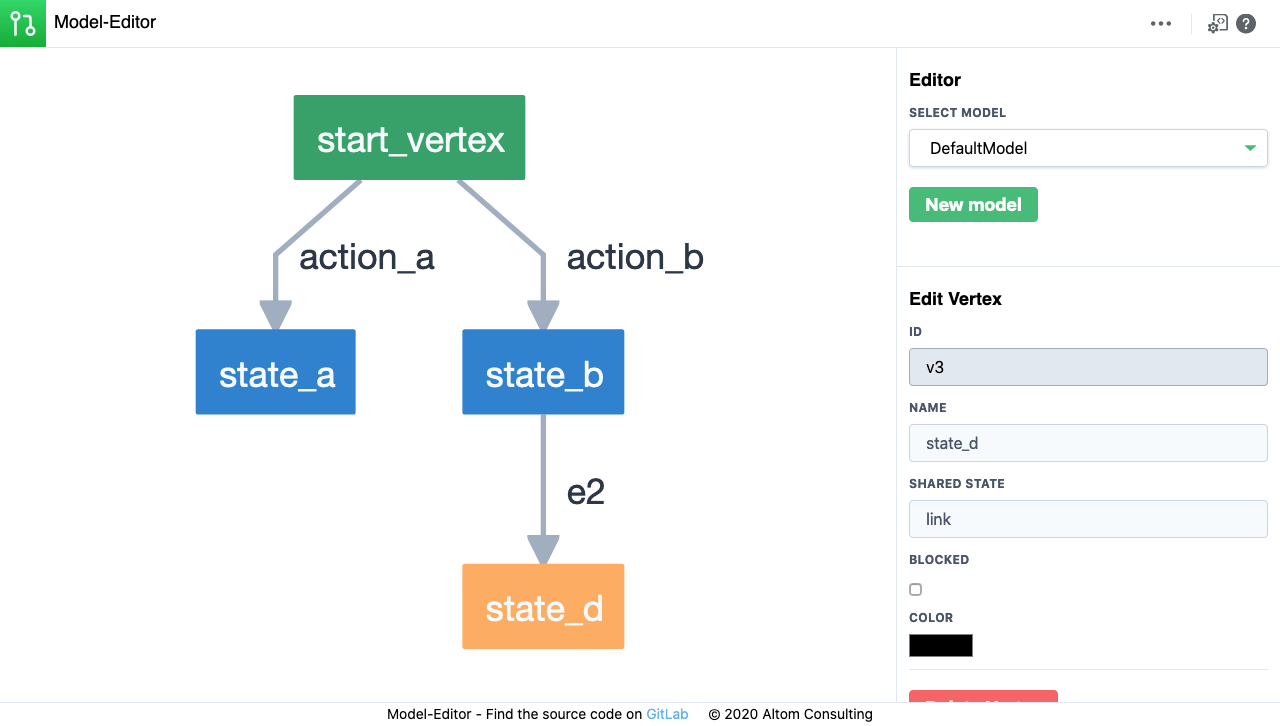Select the state_b node
Screen dimensions: 1280x726
point(543,372)
